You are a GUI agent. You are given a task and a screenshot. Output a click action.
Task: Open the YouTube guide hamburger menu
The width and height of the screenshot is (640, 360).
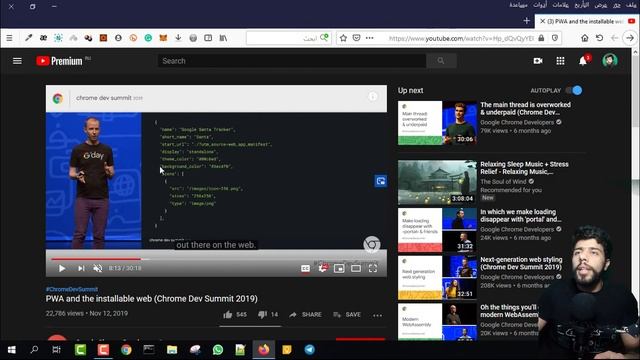click(17, 61)
